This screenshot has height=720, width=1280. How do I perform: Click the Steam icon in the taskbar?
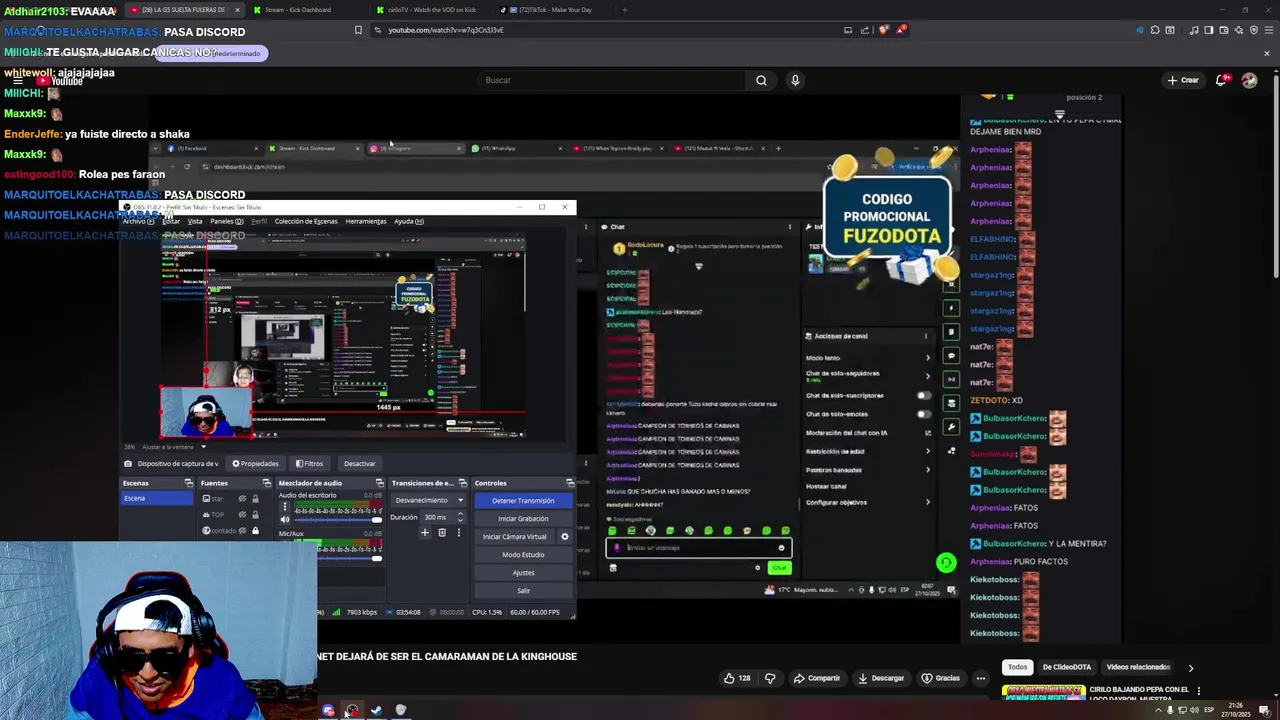click(x=376, y=711)
